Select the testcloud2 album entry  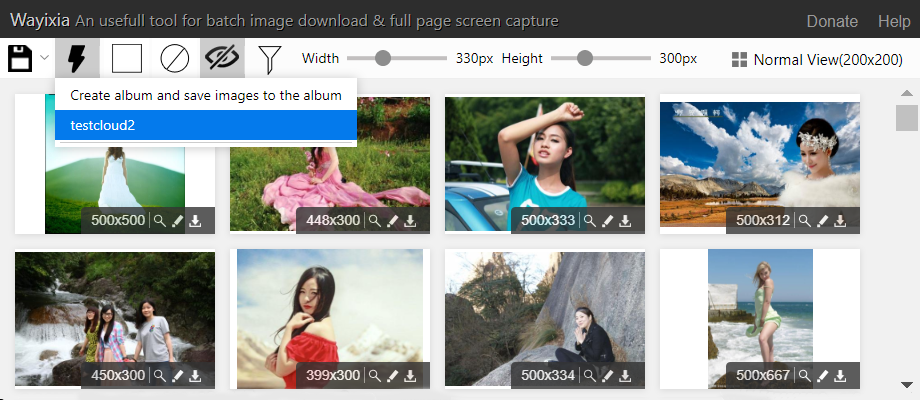tap(206, 125)
